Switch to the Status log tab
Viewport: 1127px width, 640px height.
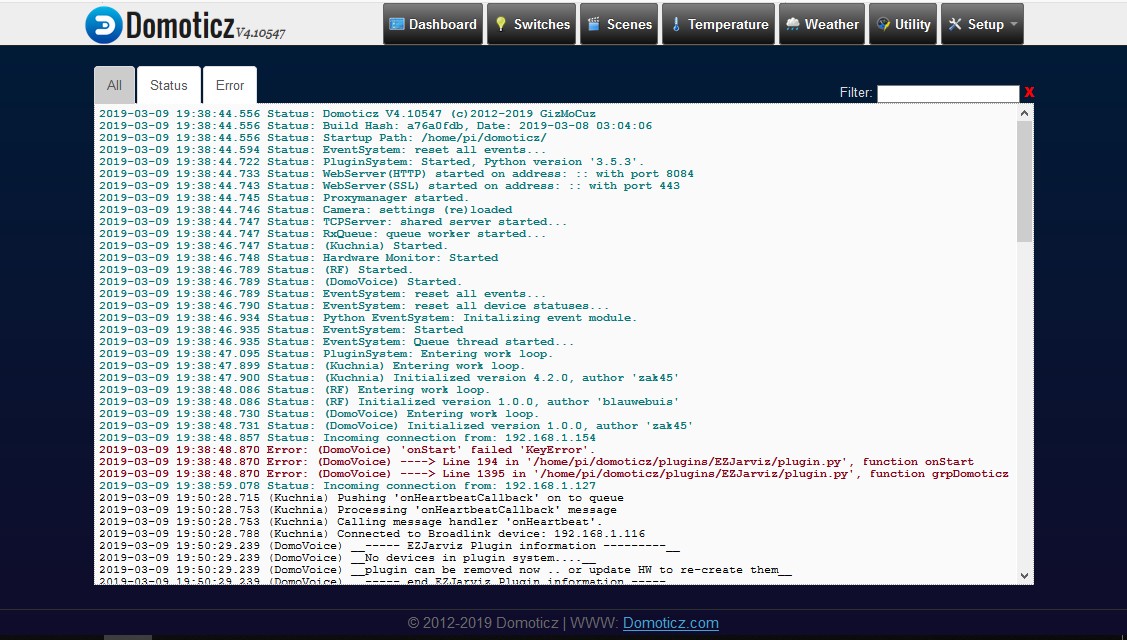pos(169,86)
